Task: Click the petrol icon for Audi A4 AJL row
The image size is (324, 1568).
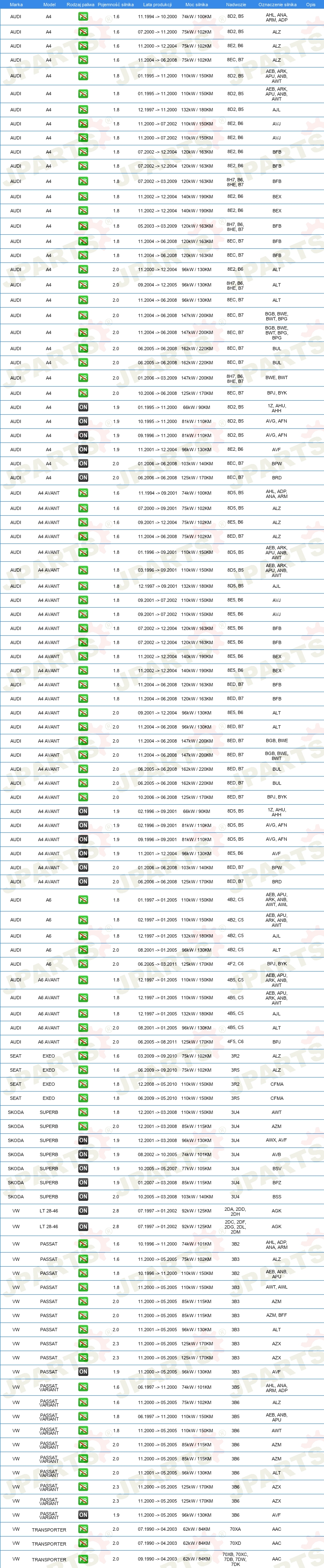Action: point(83,110)
